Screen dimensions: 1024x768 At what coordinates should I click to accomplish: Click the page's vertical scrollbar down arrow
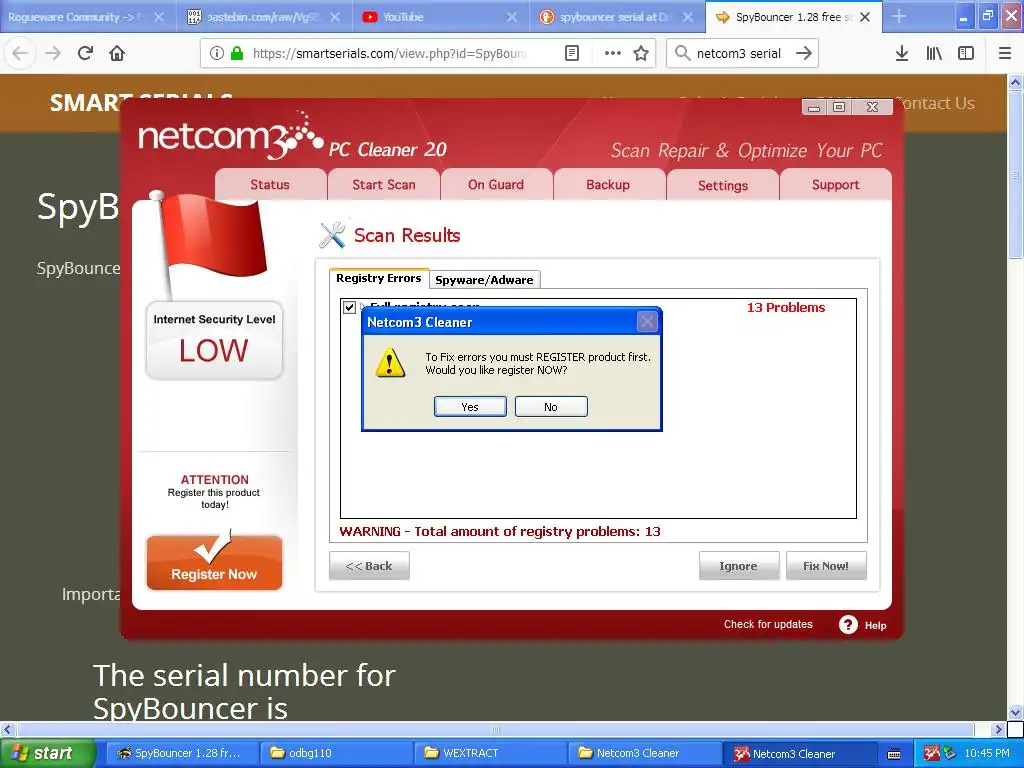tap(1015, 712)
